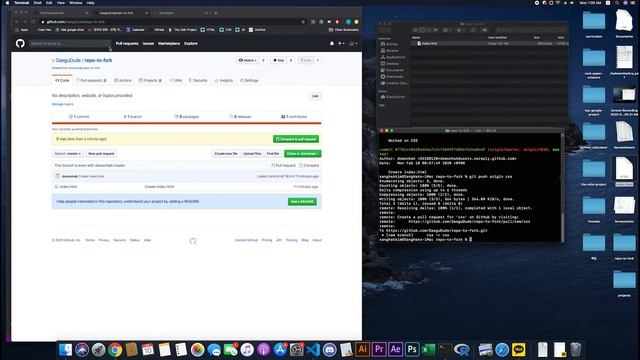Select the Security tab

pyautogui.click(x=198, y=80)
